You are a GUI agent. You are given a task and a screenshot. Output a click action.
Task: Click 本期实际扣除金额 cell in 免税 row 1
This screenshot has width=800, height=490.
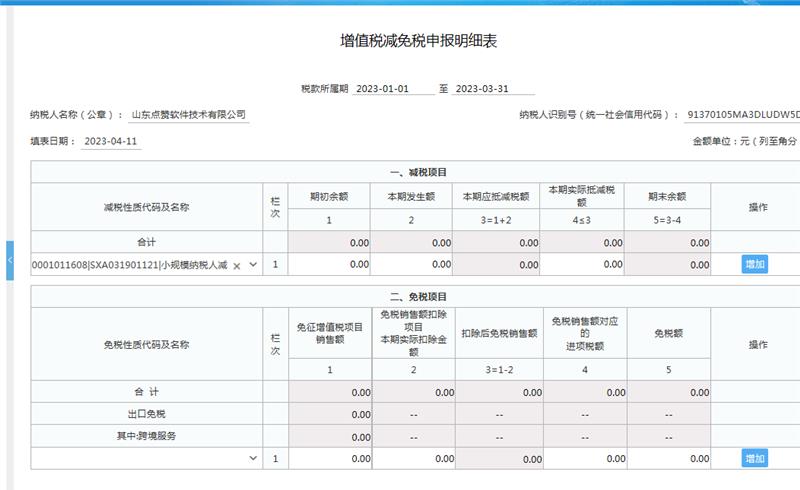tap(411, 458)
